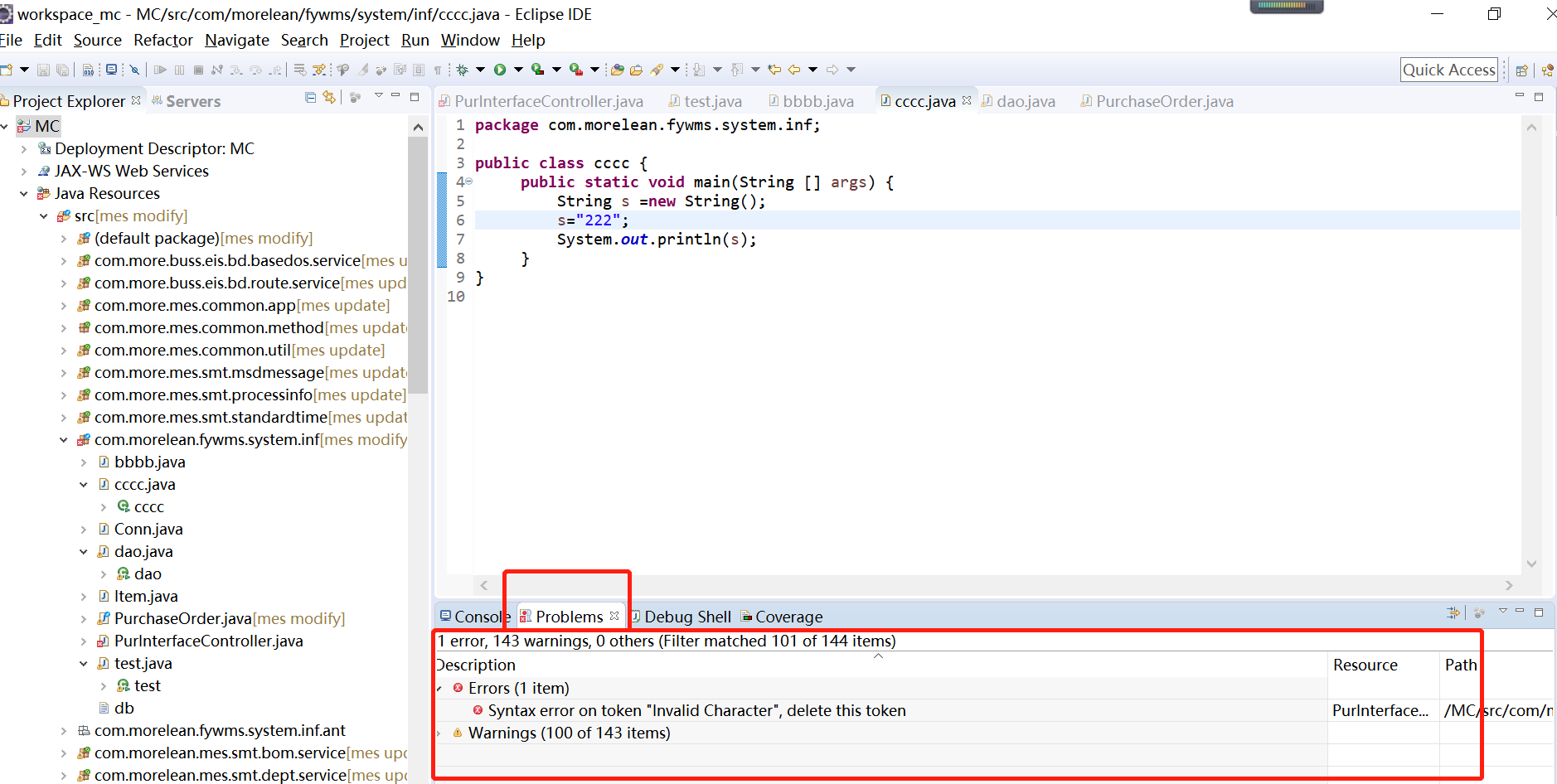Click the Last Edit Location icon
This screenshot has width=1557, height=784.
(x=774, y=70)
